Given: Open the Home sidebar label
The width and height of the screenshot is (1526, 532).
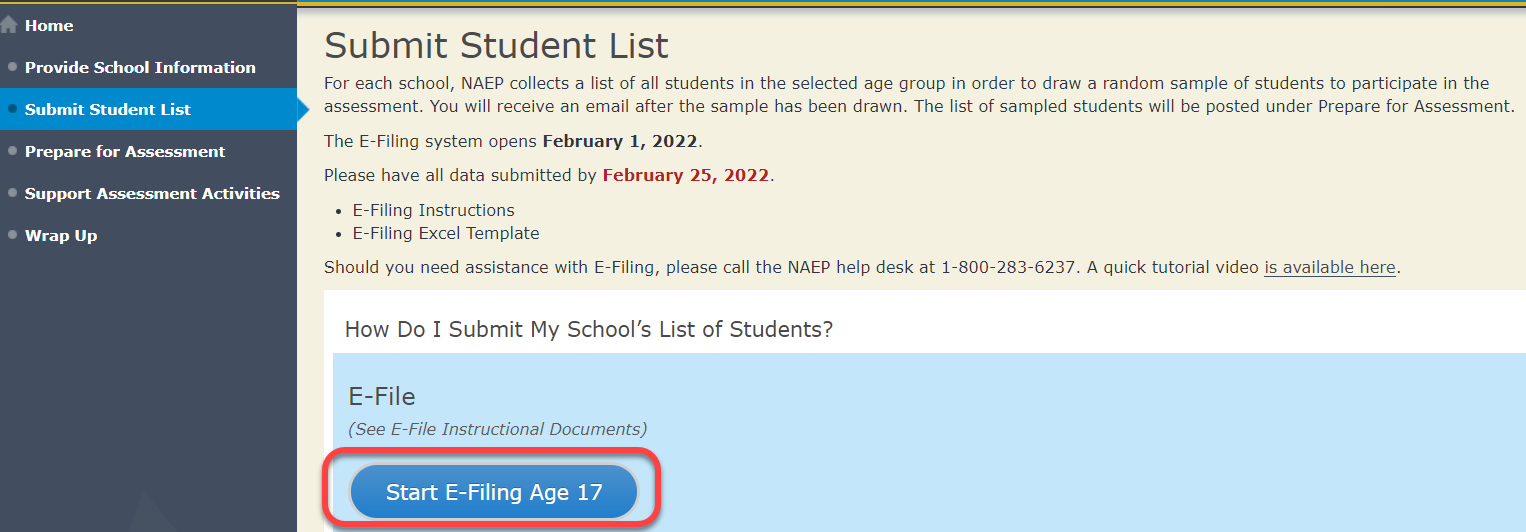Looking at the screenshot, I should 49,26.
